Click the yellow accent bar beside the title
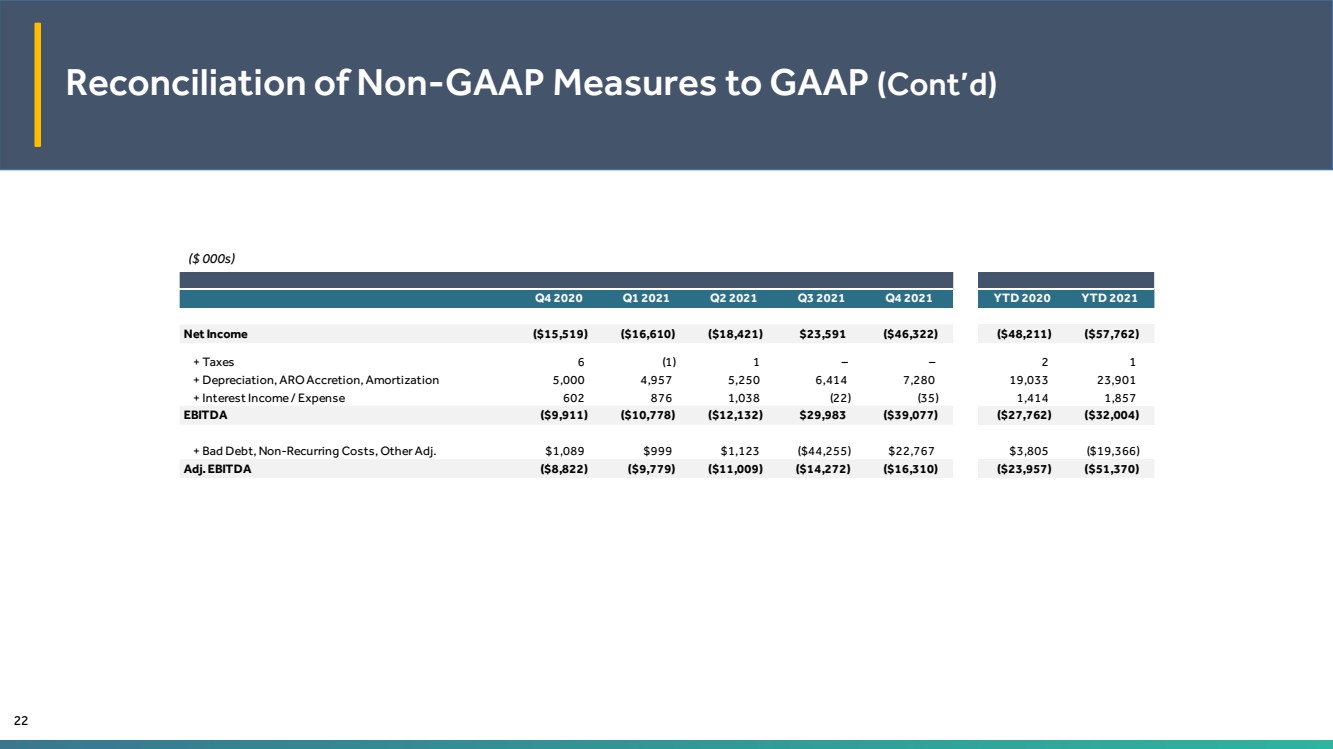The width and height of the screenshot is (1333, 749). point(38,84)
